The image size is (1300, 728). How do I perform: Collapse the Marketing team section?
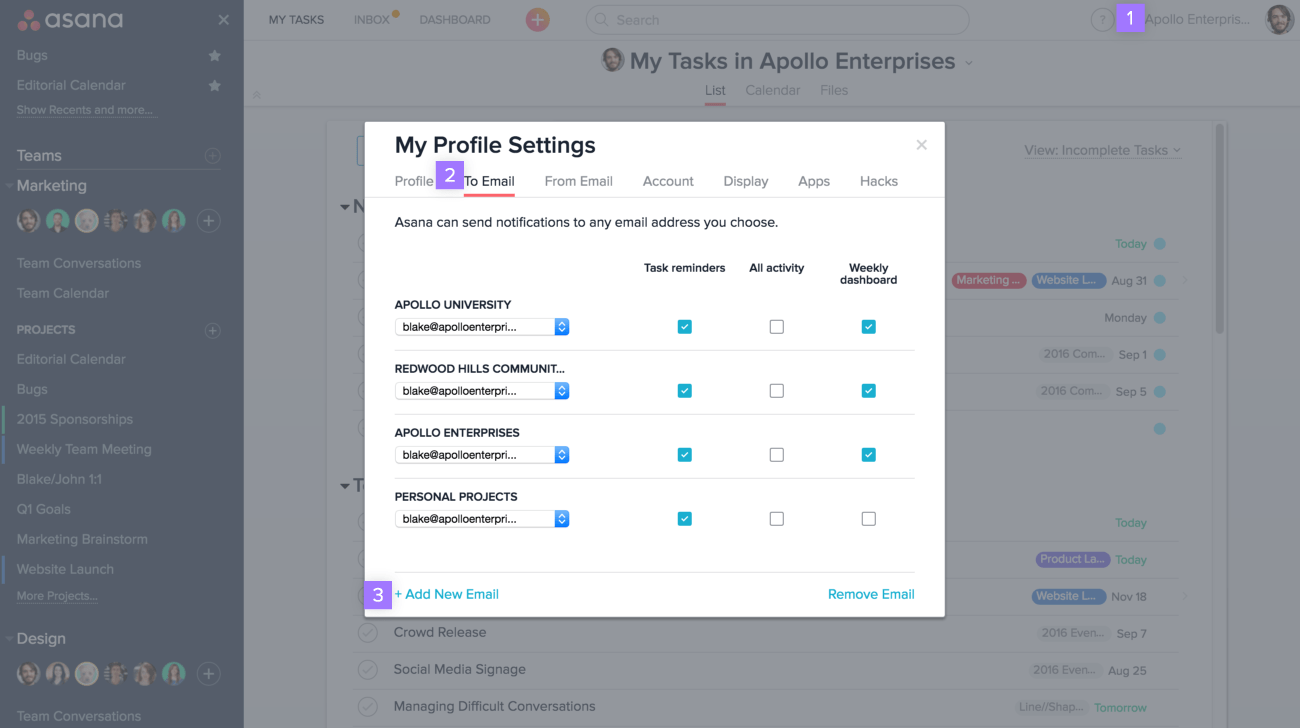(9, 186)
